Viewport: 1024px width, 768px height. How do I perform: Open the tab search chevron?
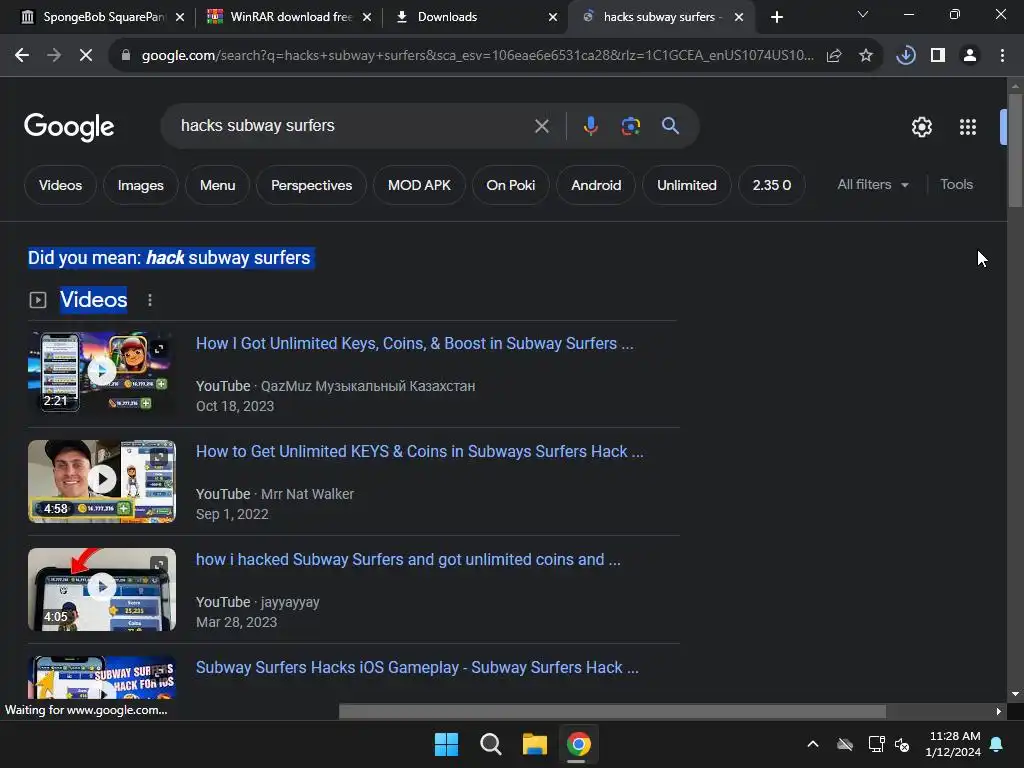coord(863,14)
